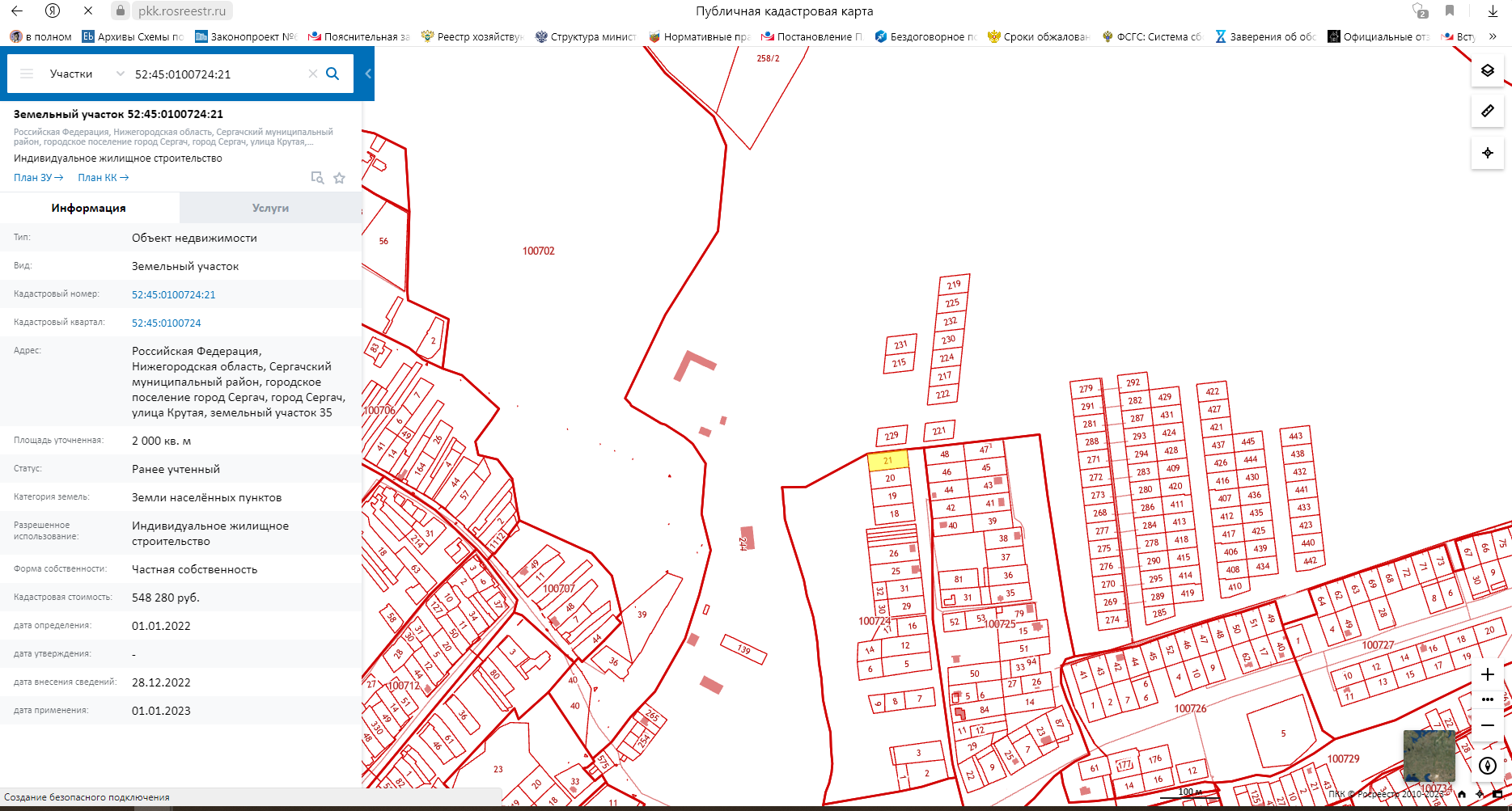Switch basemap using the satellite thumbnail
The height and width of the screenshot is (811, 1512).
[x=1429, y=756]
